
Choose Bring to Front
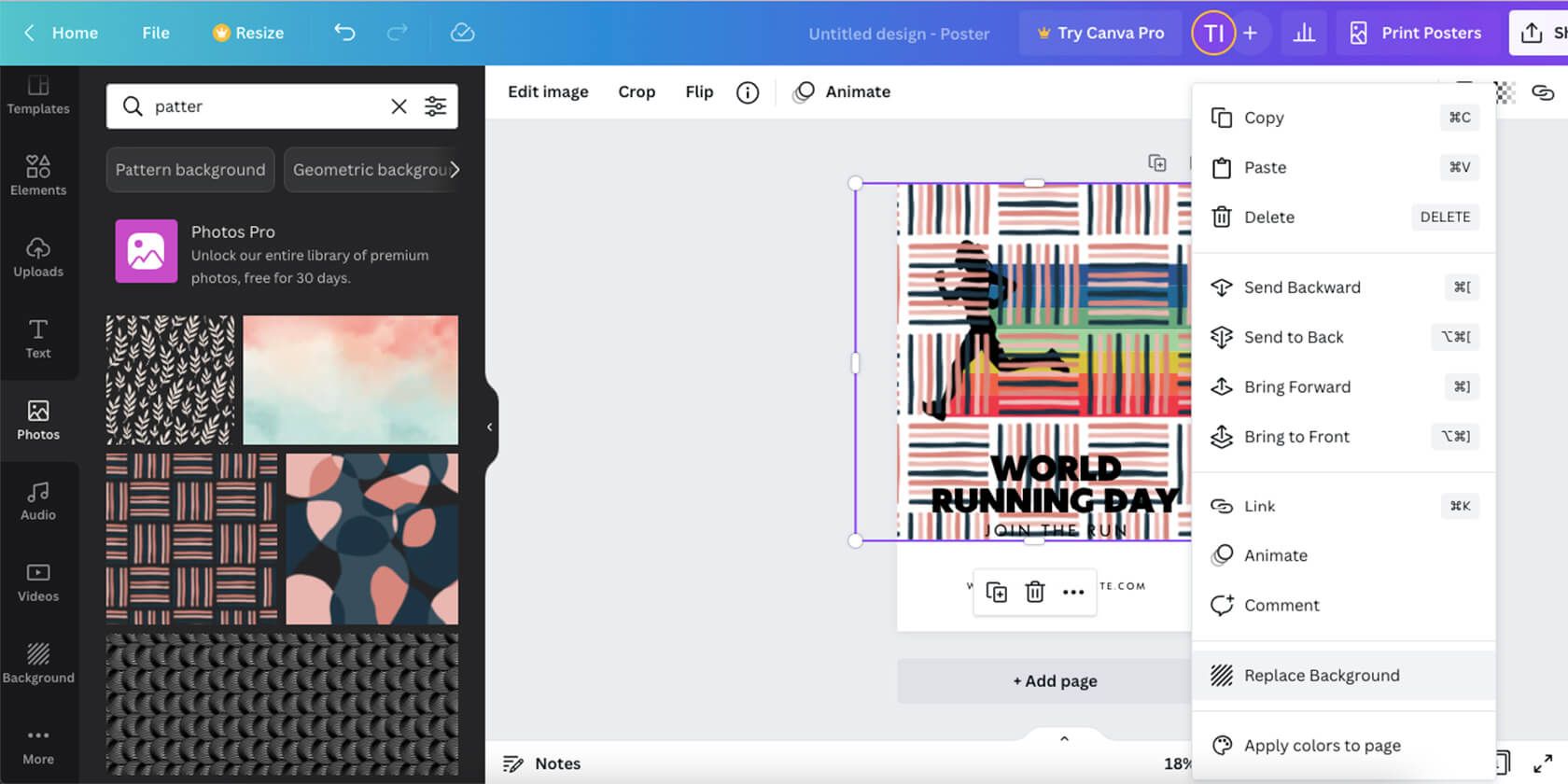[1344, 436]
